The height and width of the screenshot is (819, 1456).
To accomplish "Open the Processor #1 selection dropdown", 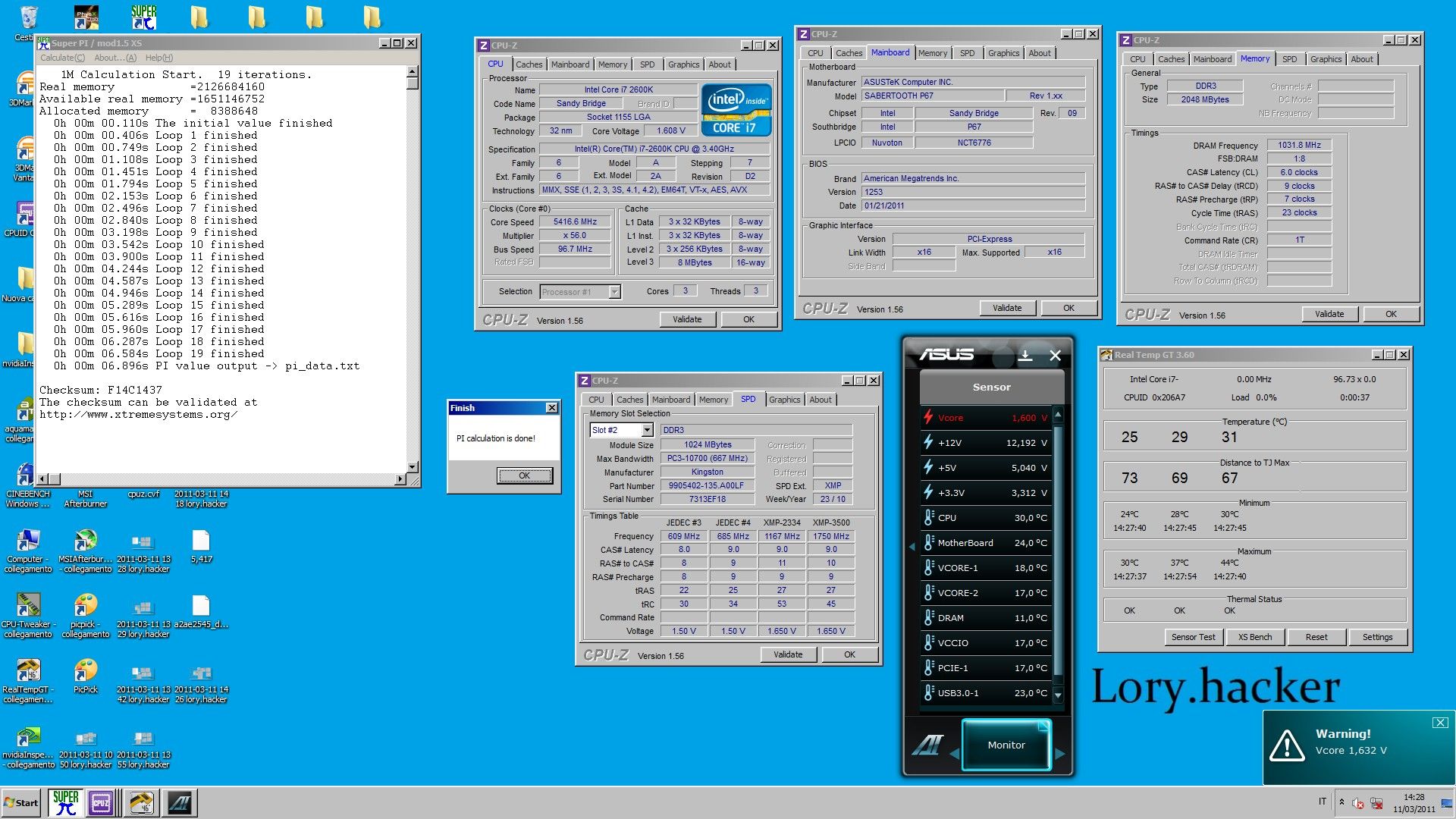I will click(x=614, y=292).
